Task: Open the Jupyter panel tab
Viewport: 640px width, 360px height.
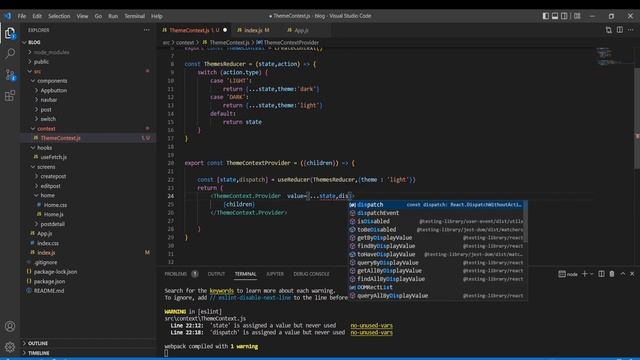Action: pyautogui.click(x=275, y=274)
